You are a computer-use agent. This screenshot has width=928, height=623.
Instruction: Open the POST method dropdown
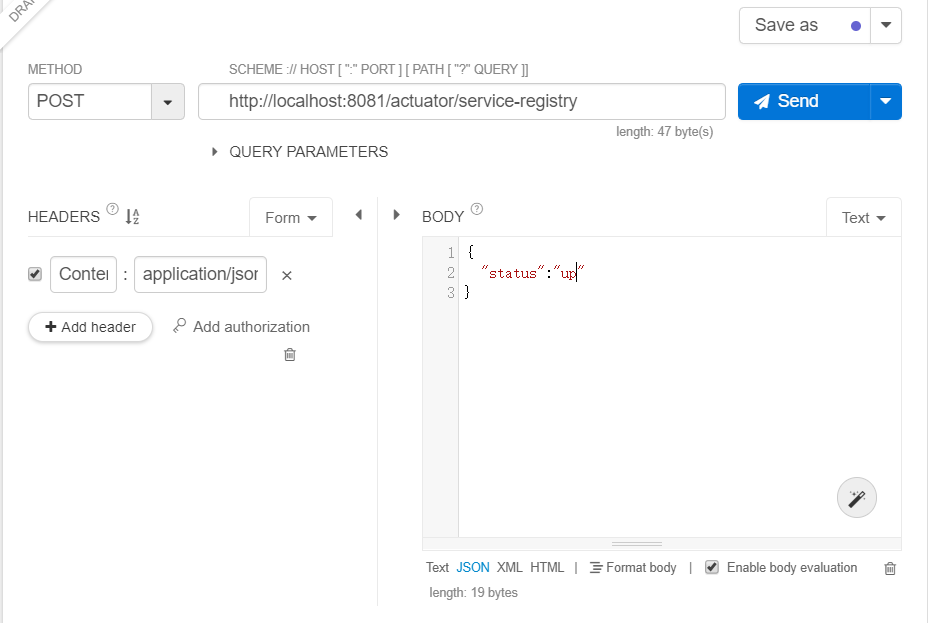pos(167,102)
